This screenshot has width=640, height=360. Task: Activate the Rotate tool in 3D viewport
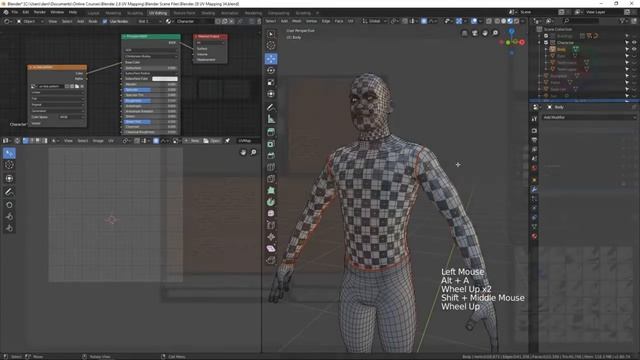point(271,71)
